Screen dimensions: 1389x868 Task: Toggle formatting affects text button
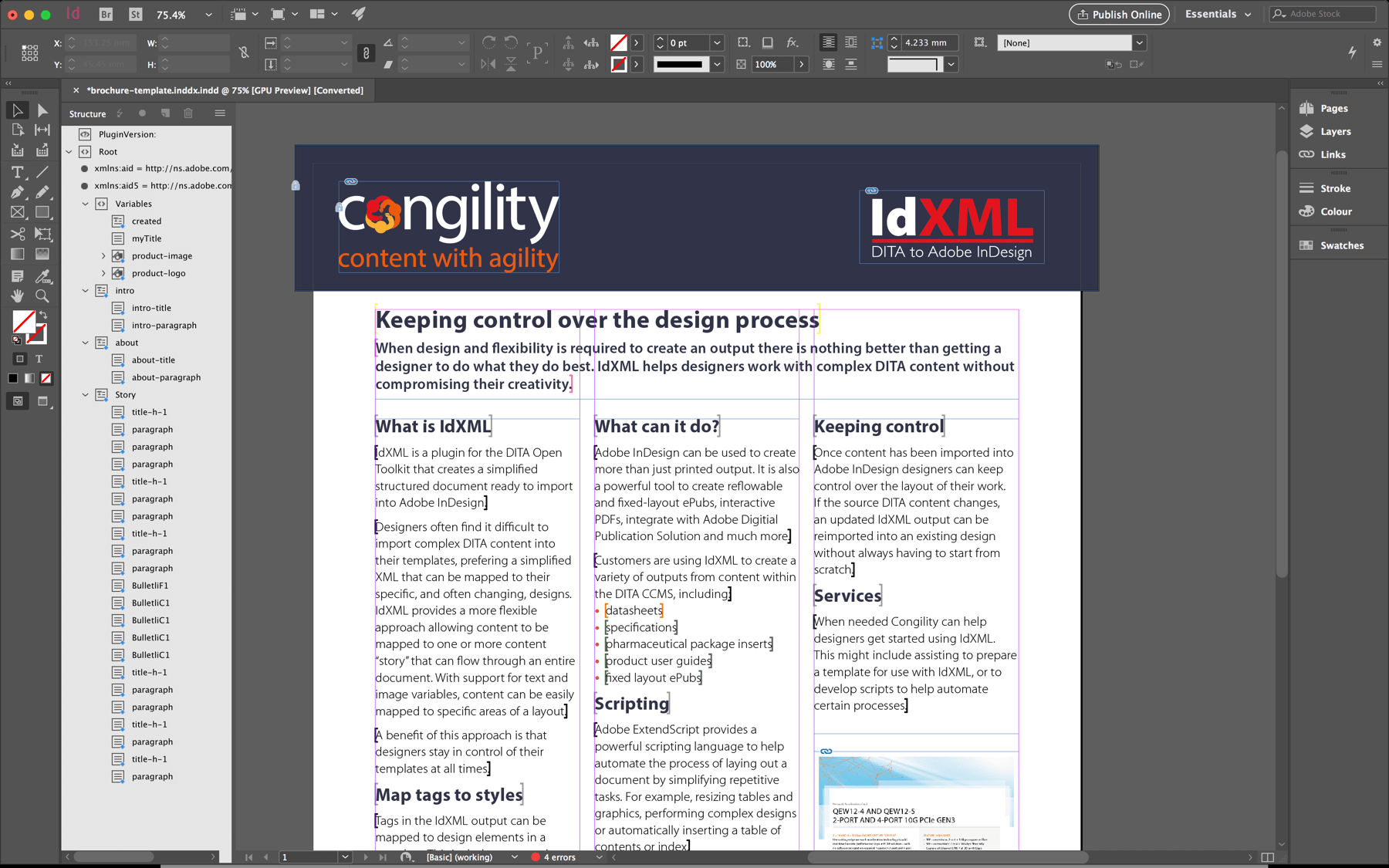[39, 359]
